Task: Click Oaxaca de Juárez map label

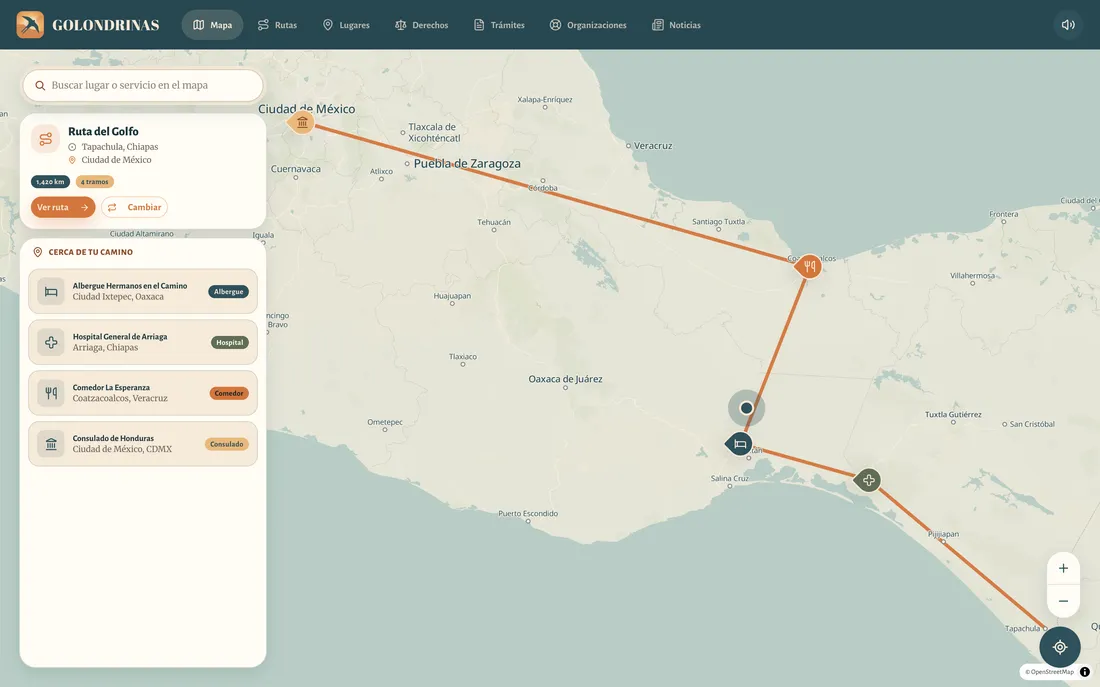Action: coord(565,379)
